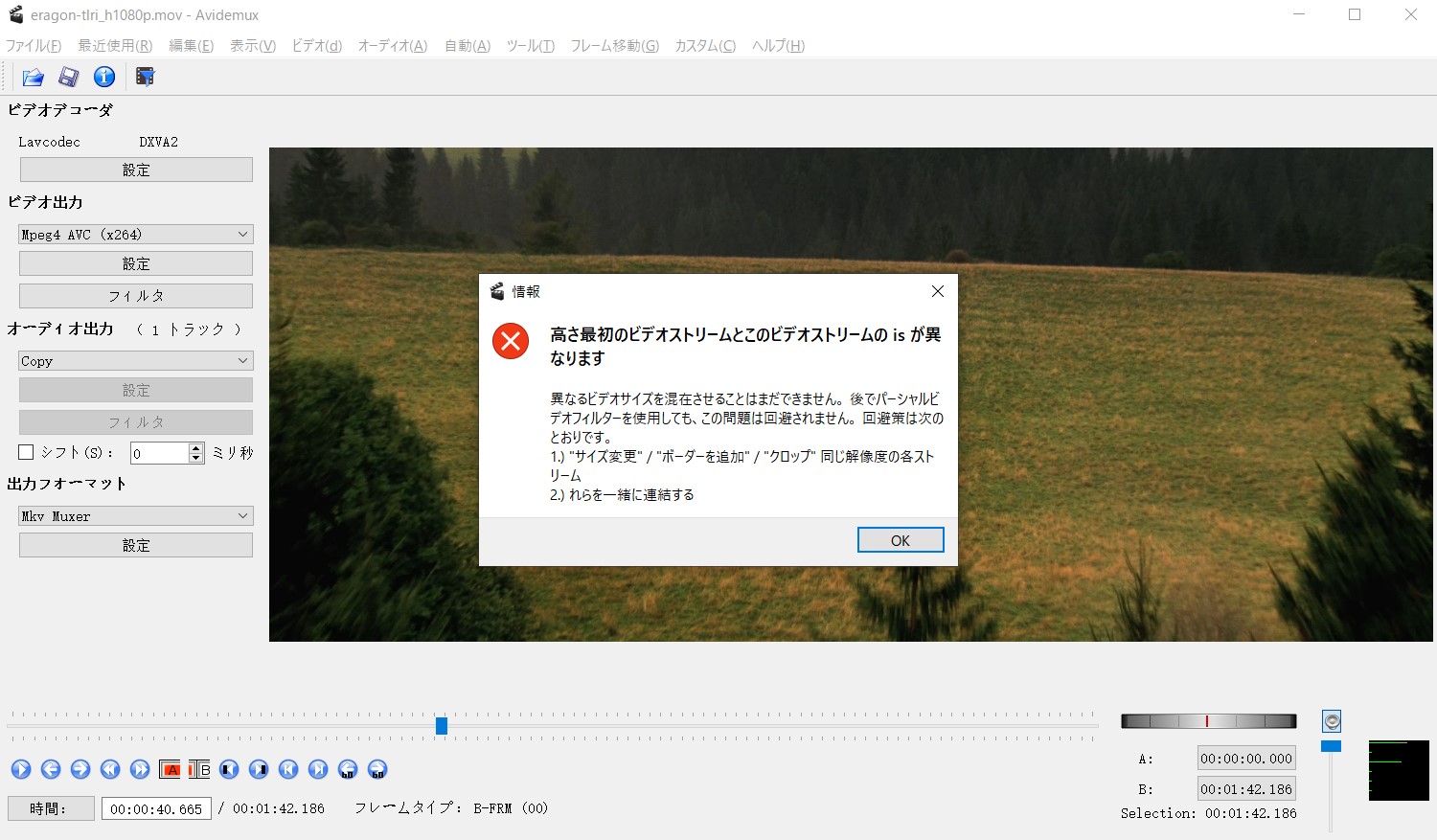Click the audio shift milliseconds input field
1437x840 pixels.
160,453
